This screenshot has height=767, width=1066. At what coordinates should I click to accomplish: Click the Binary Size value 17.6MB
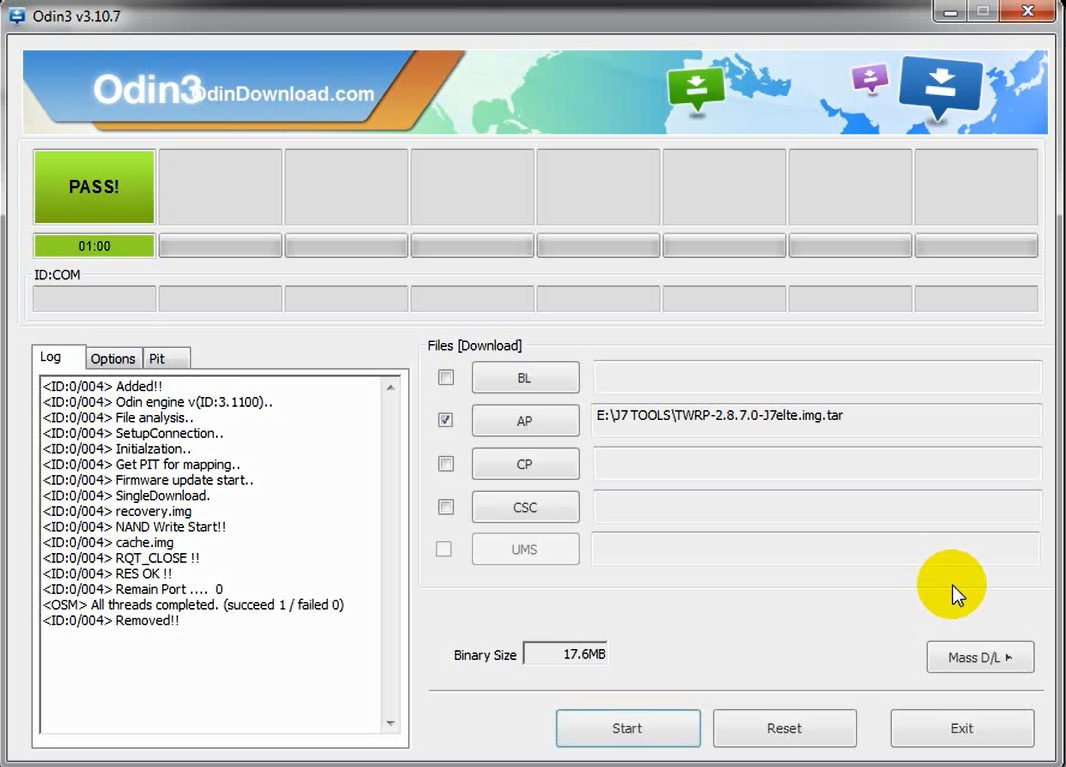[565, 654]
